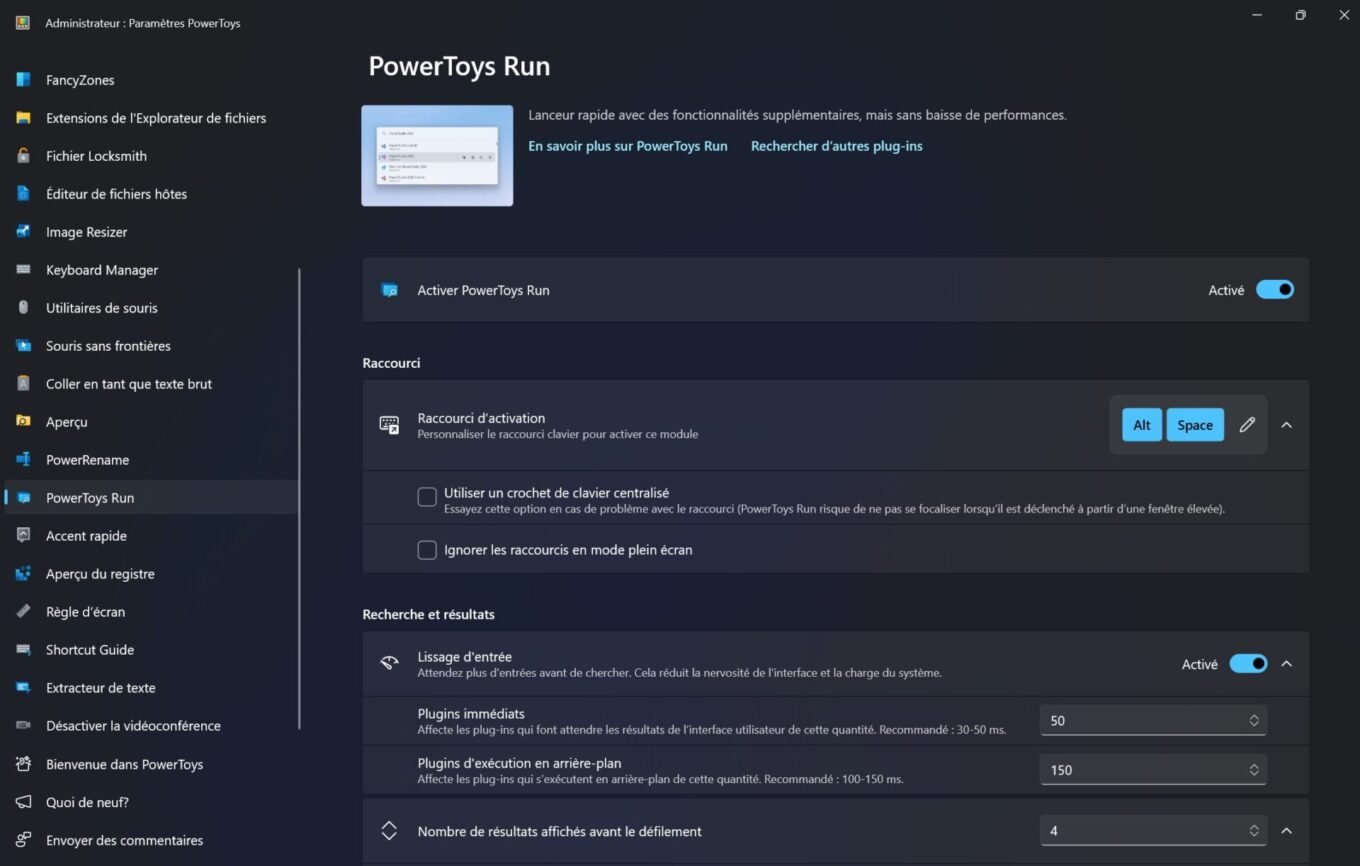
Task: Open the FancyZones settings page
Action: click(151, 80)
